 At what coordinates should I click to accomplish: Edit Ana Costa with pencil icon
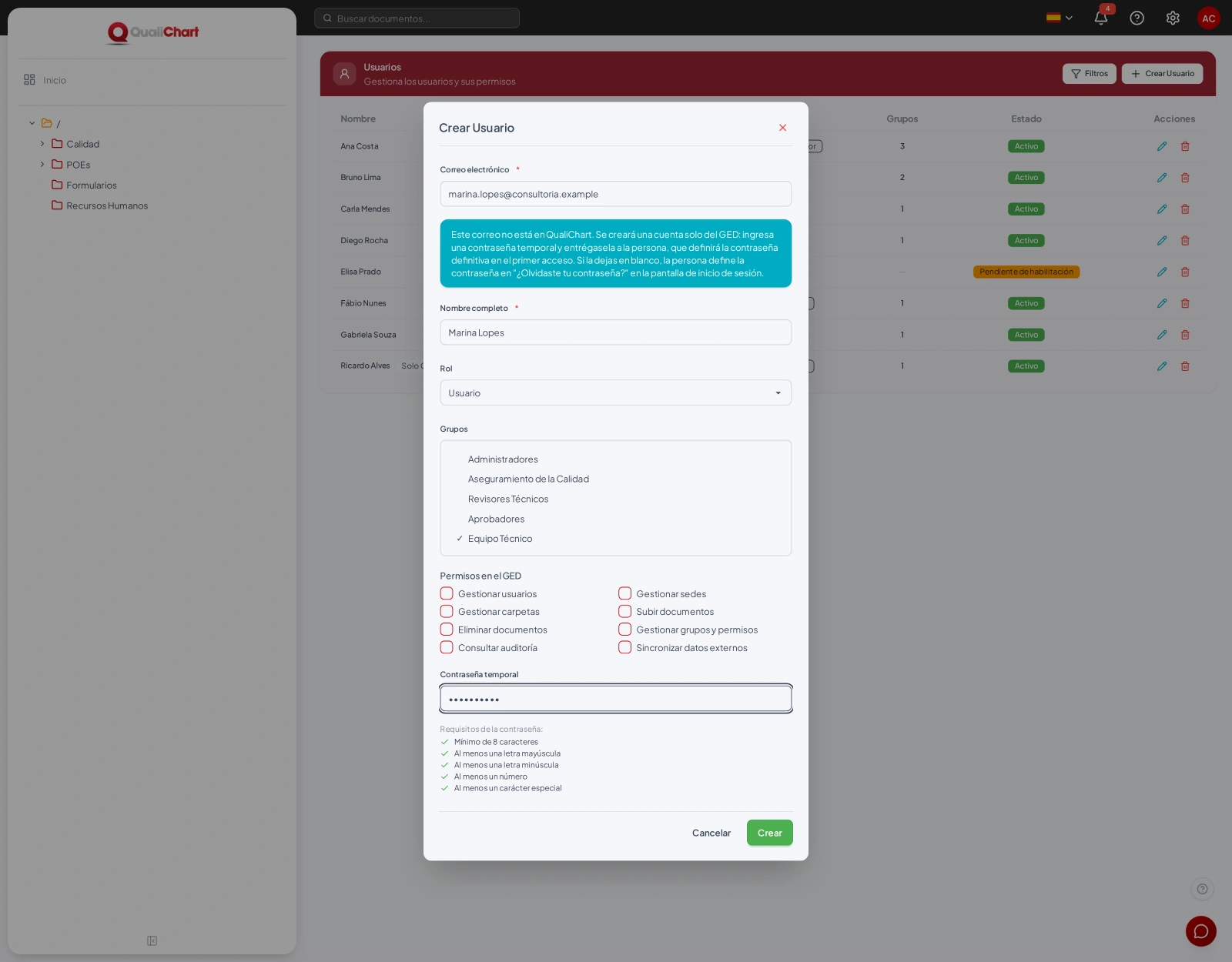click(x=1162, y=146)
